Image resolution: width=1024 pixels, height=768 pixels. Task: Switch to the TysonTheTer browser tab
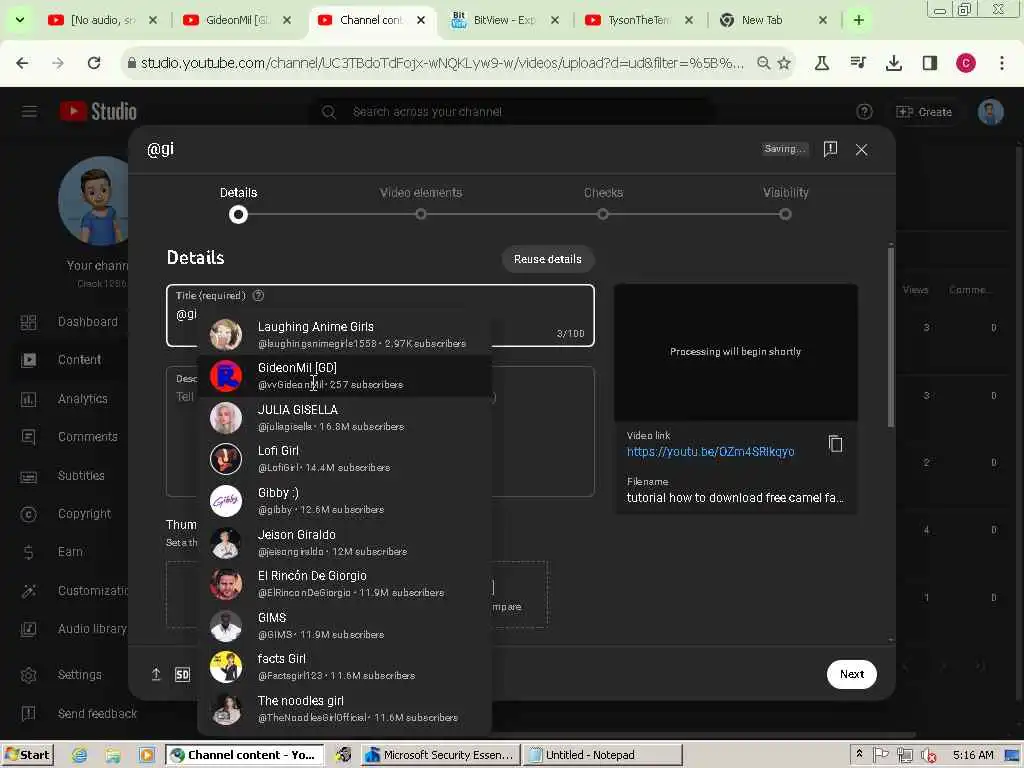pyautogui.click(x=639, y=20)
